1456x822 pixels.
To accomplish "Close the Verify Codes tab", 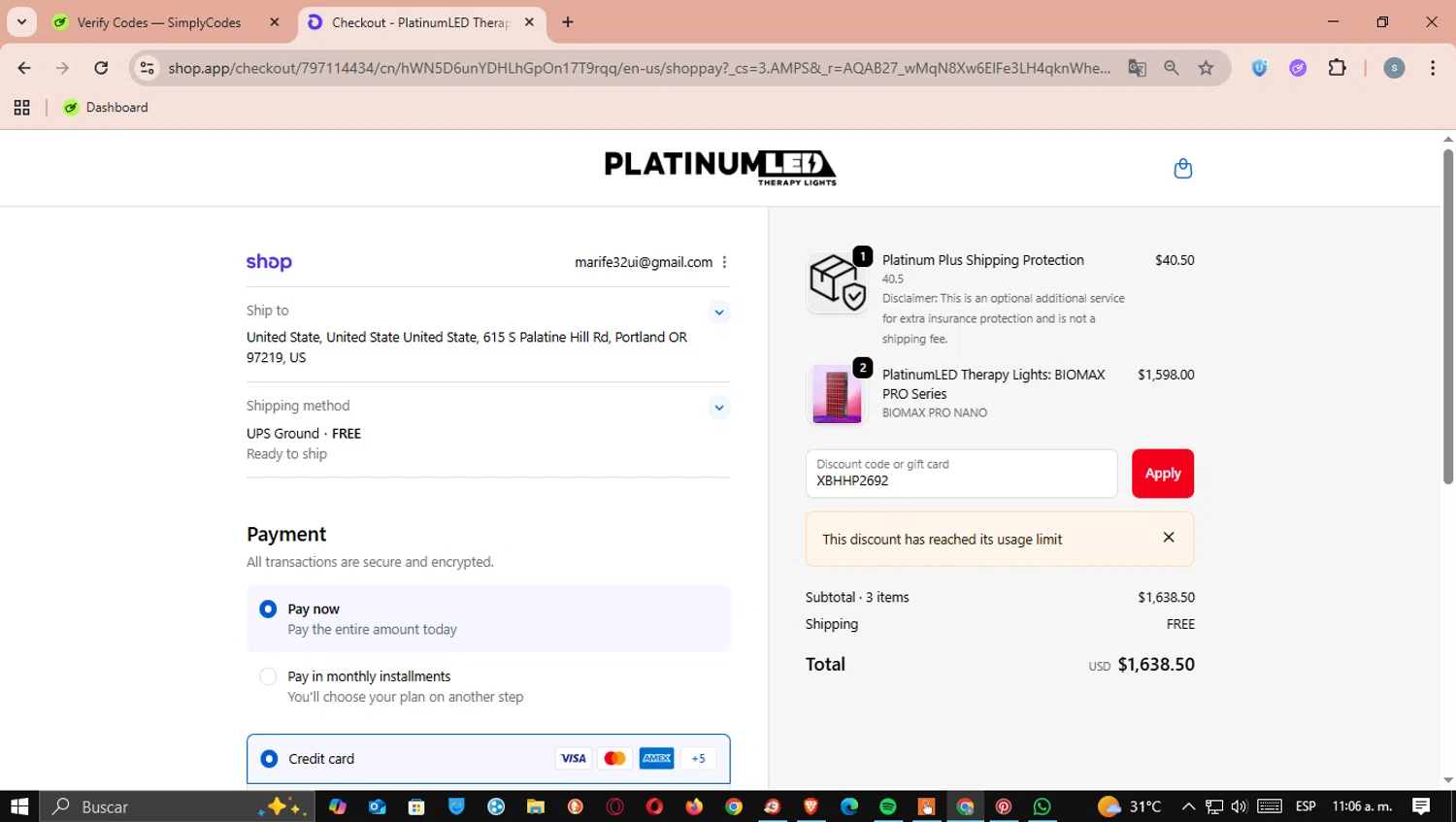I will (275, 22).
